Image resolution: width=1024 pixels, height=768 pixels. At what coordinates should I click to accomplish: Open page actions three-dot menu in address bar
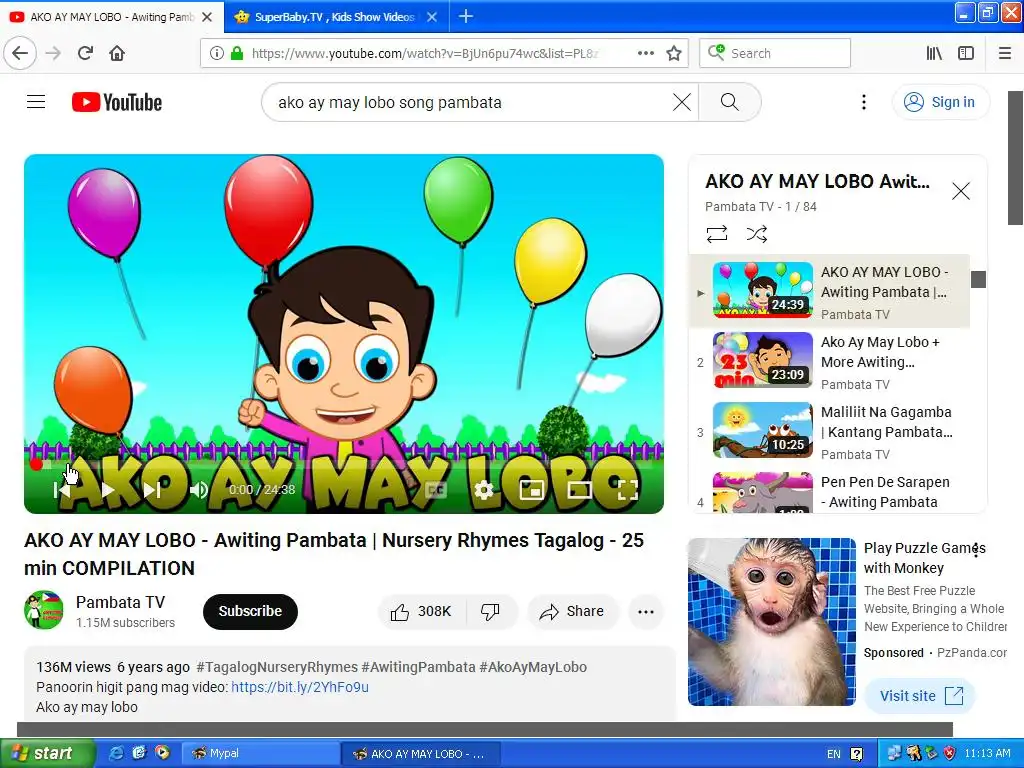point(645,53)
